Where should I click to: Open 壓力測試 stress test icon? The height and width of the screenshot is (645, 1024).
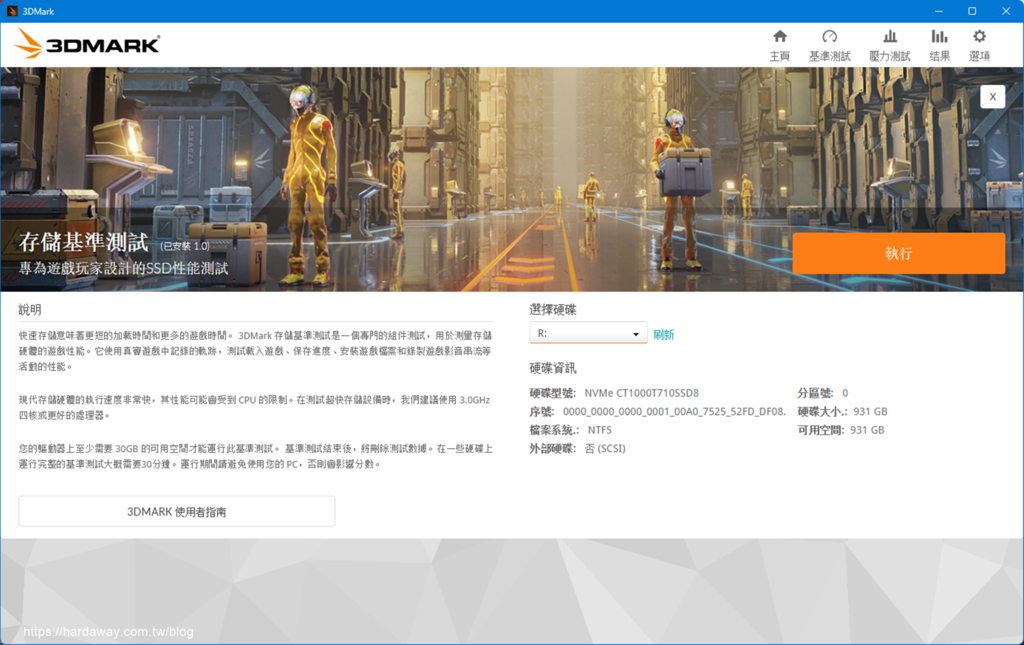pos(889,37)
